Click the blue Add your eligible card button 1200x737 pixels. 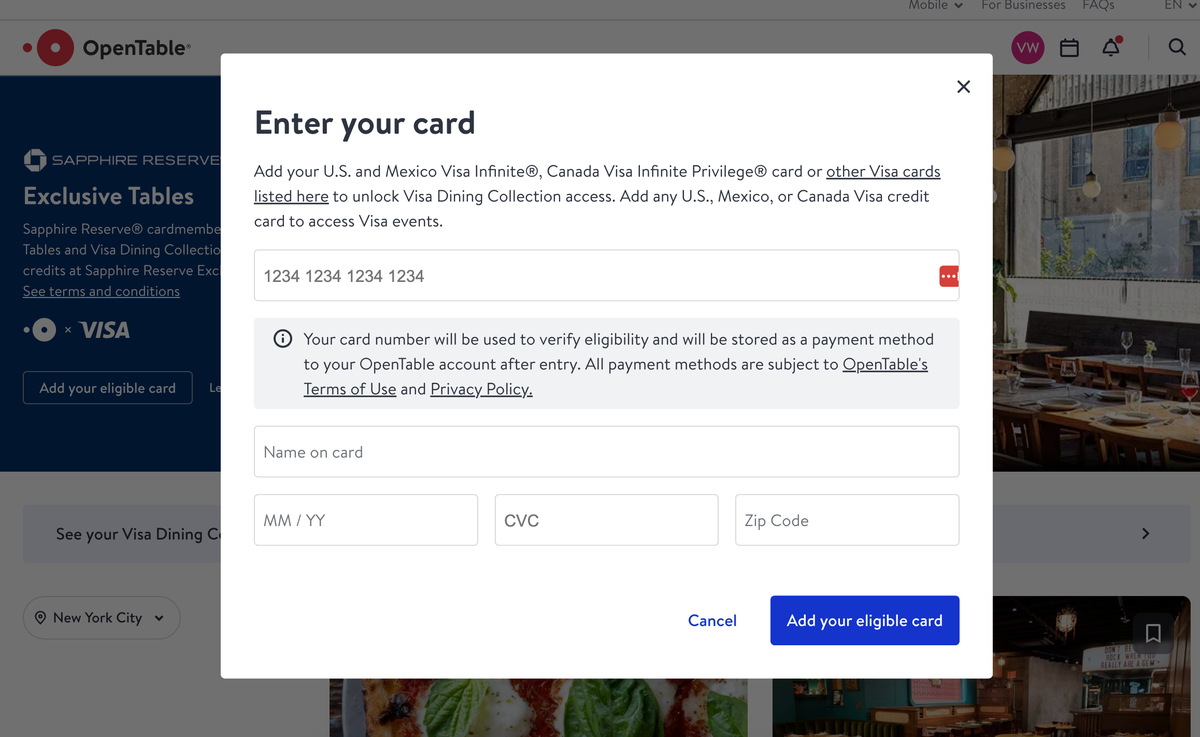[x=864, y=621]
